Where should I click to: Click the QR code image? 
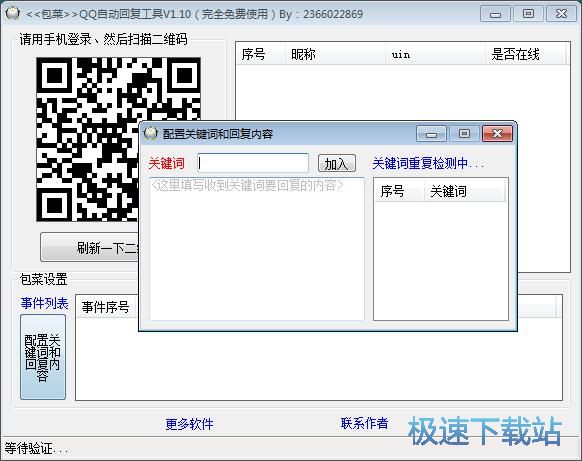(118, 140)
